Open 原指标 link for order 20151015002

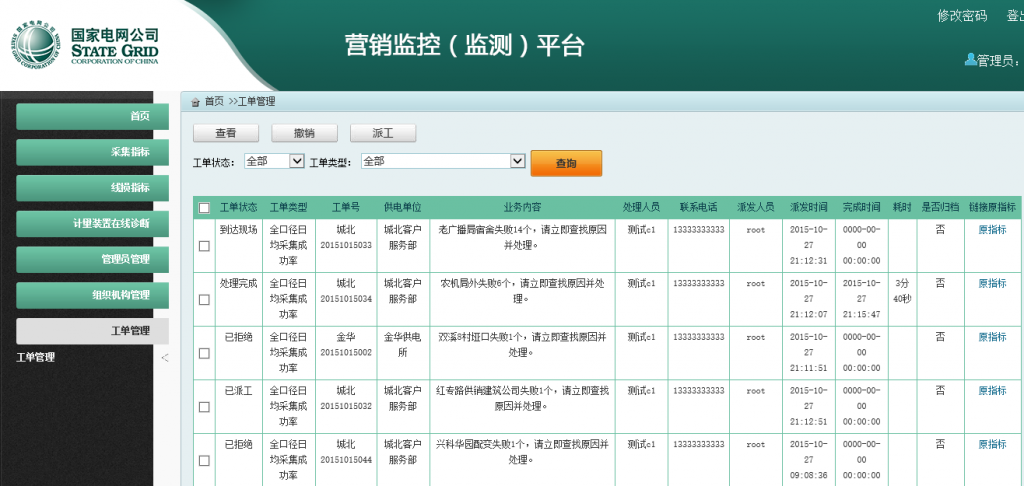(992, 337)
